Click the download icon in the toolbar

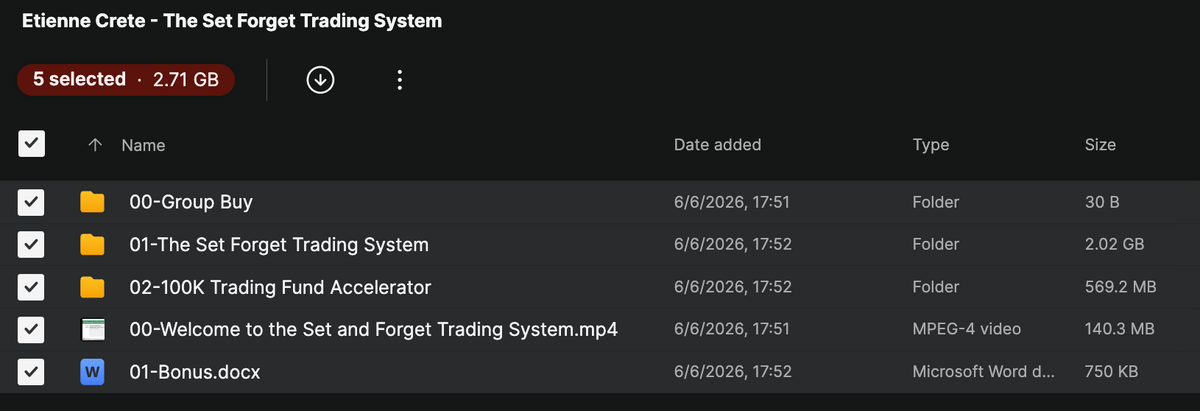(320, 80)
